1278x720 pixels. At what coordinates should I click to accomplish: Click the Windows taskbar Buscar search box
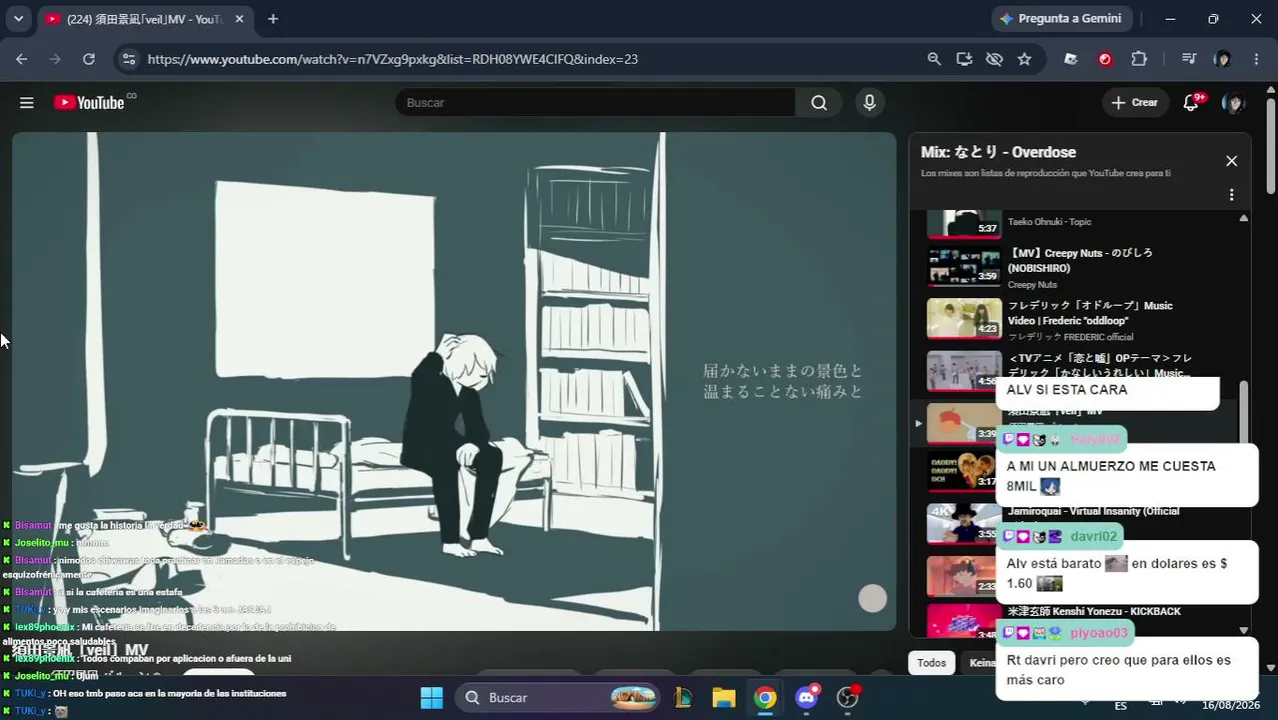[x=558, y=697]
